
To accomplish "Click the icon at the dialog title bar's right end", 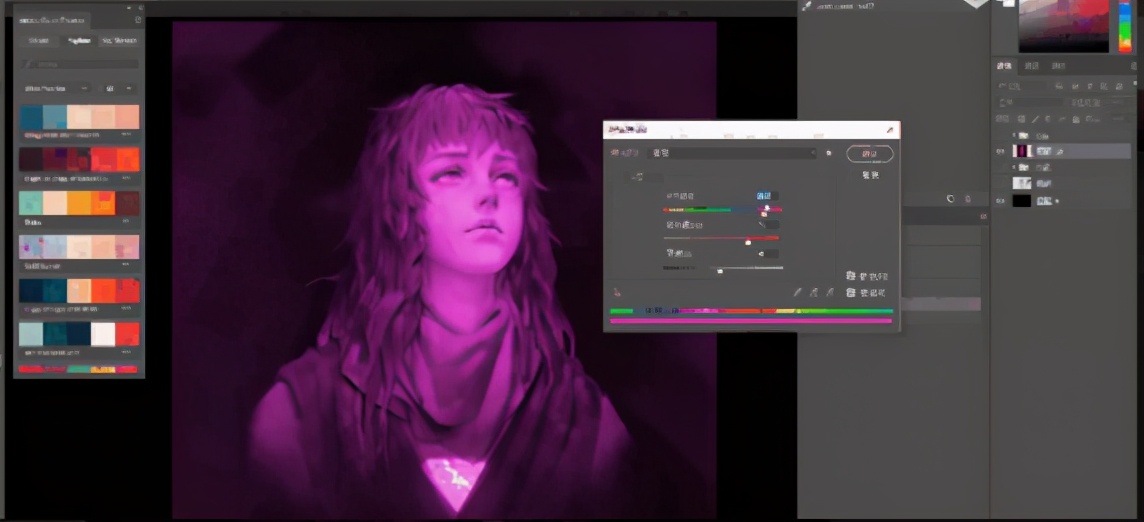I will 890,130.
